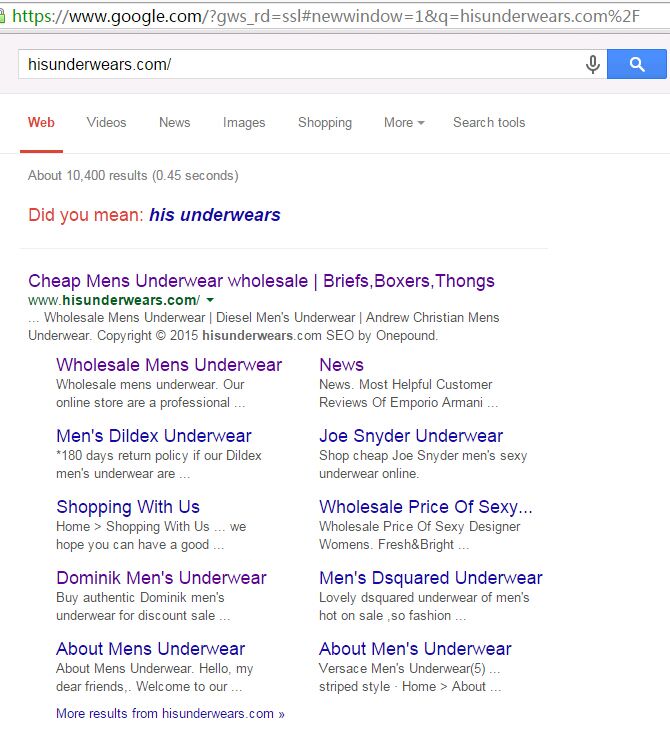
Task: Click 'More results from hisunderwears.com »'
Action: 170,713
